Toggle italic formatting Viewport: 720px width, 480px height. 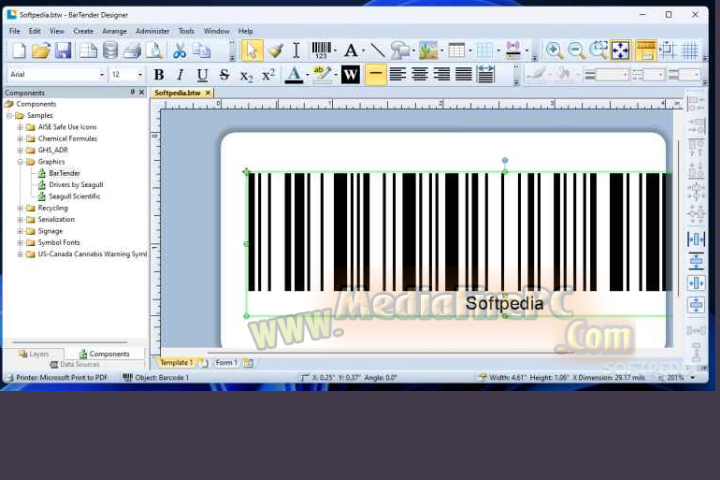[x=180, y=74]
